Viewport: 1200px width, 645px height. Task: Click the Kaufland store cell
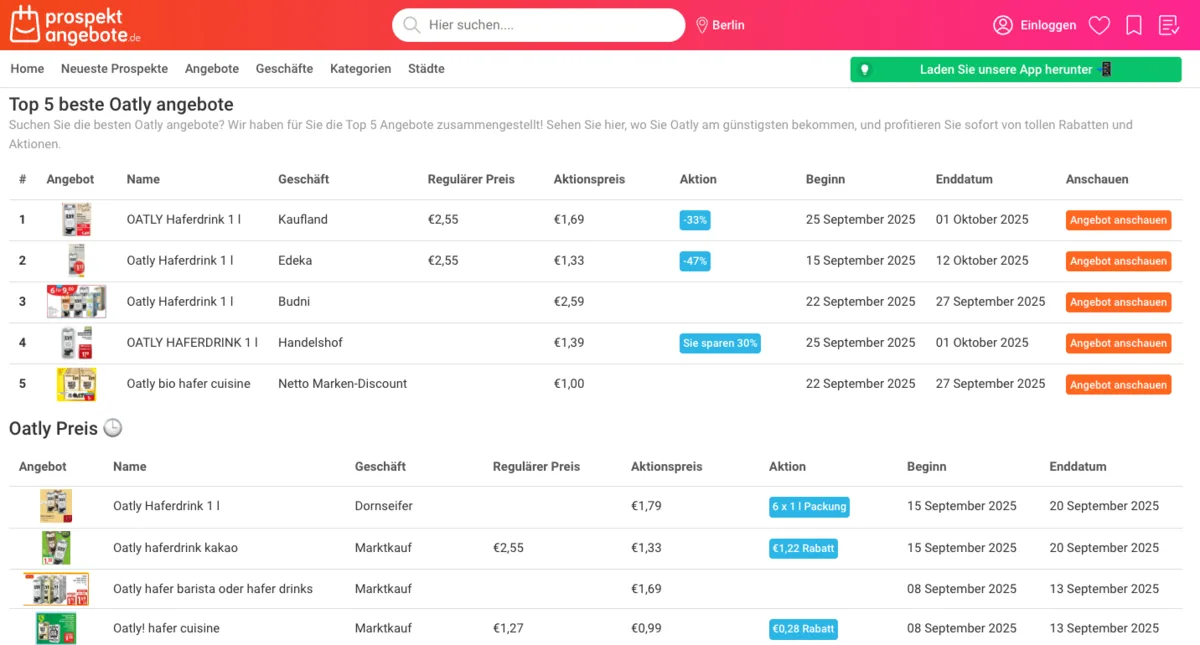303,219
